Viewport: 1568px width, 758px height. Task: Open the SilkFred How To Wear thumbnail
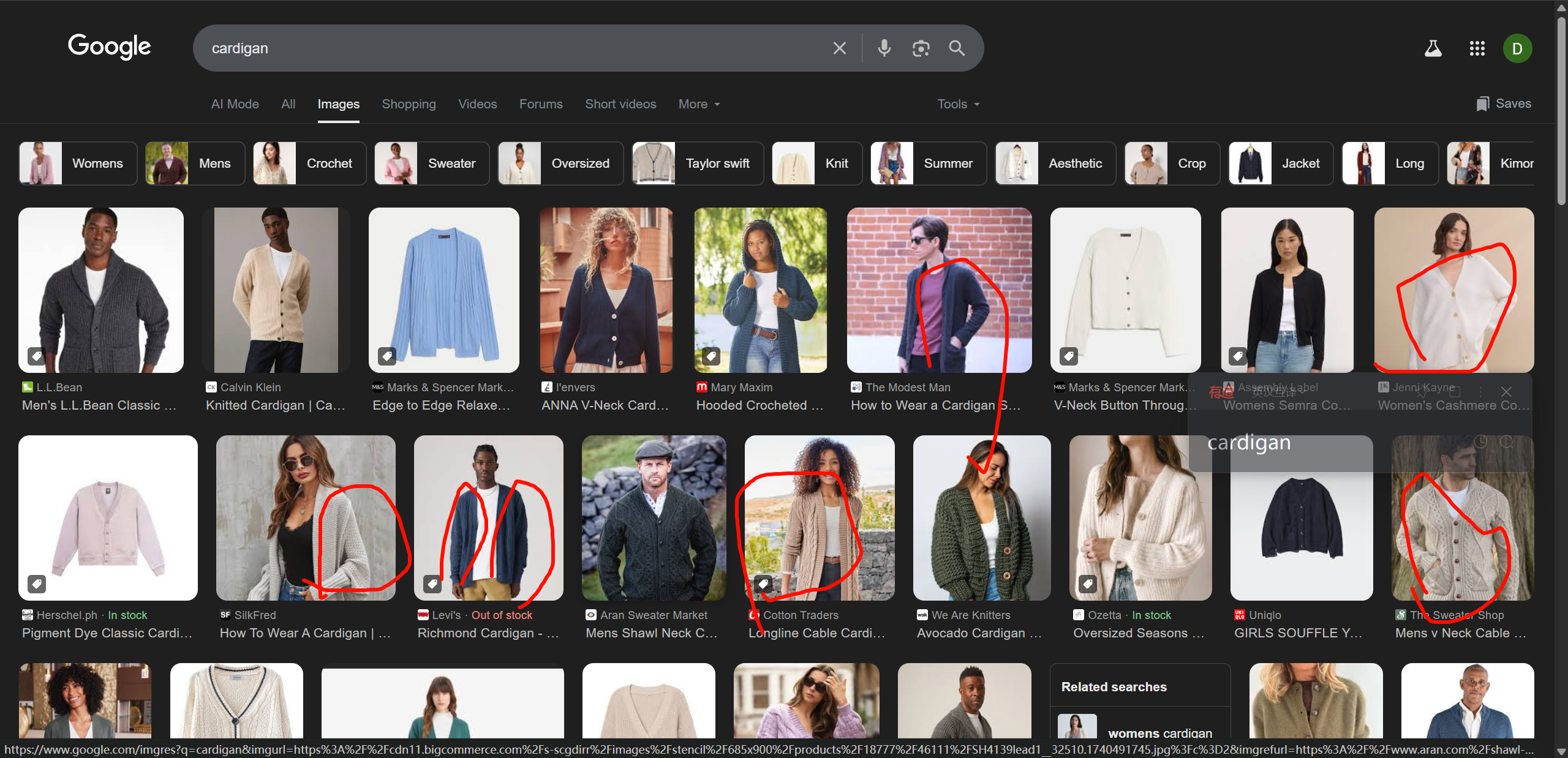click(x=306, y=517)
